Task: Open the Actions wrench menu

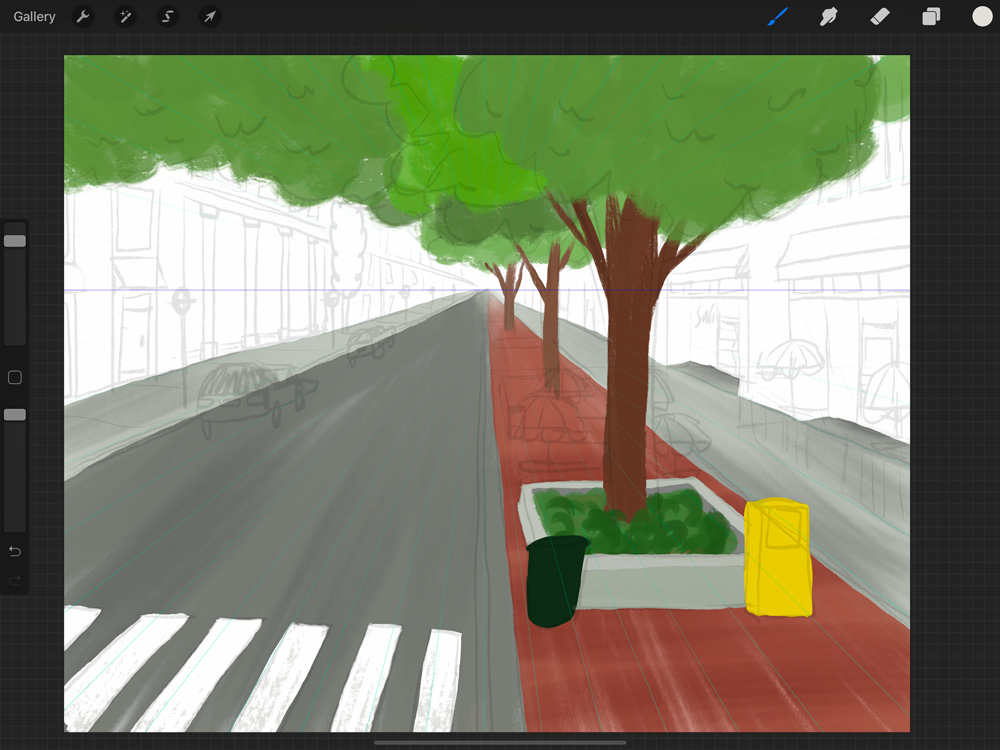Action: coord(83,17)
